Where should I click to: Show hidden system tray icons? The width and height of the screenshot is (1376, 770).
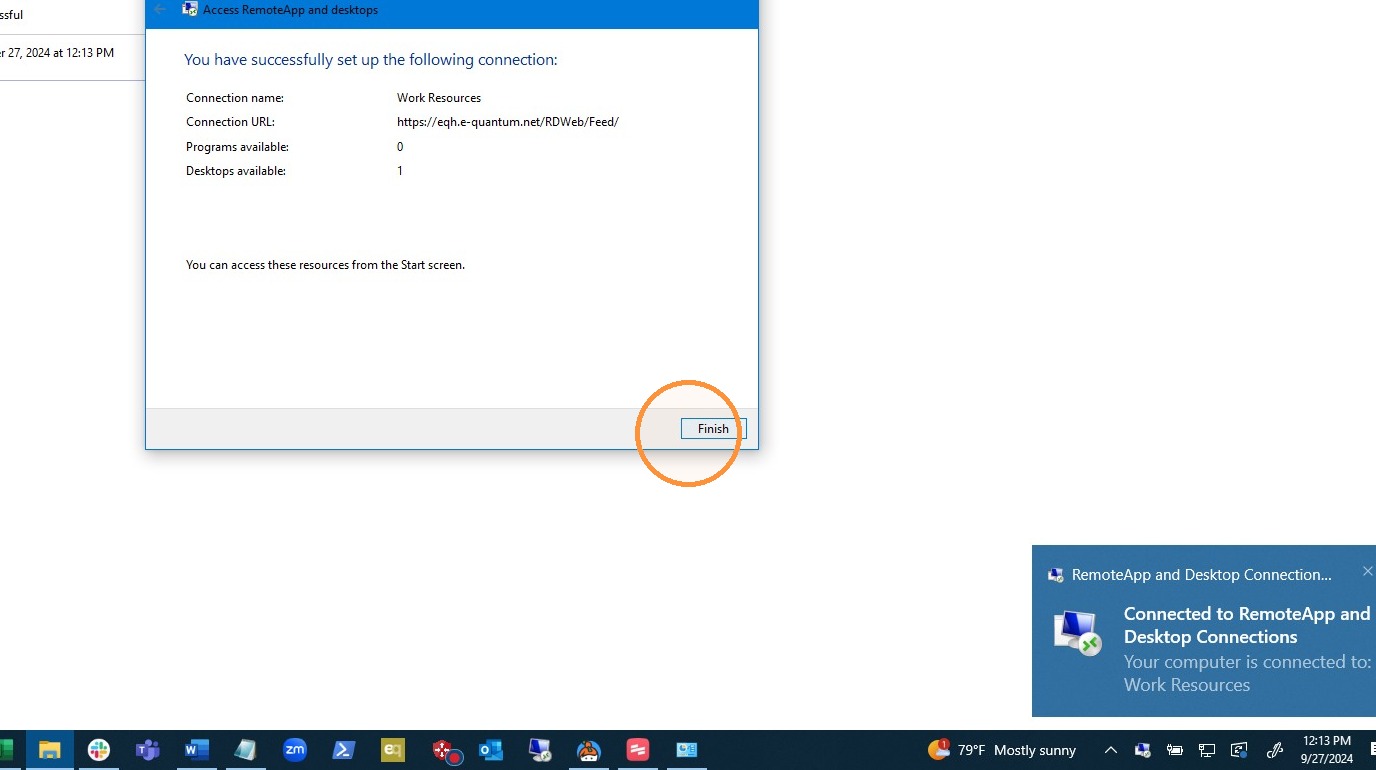tap(1110, 750)
